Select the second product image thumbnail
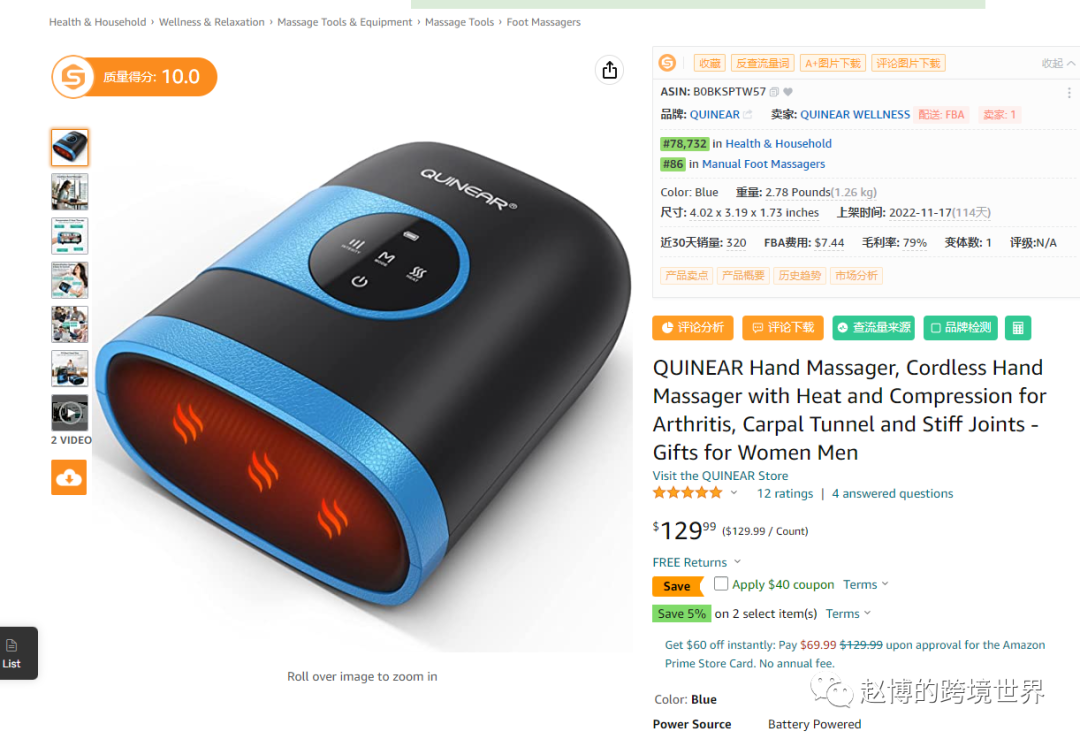This screenshot has height=739, width=1080. coord(70,191)
